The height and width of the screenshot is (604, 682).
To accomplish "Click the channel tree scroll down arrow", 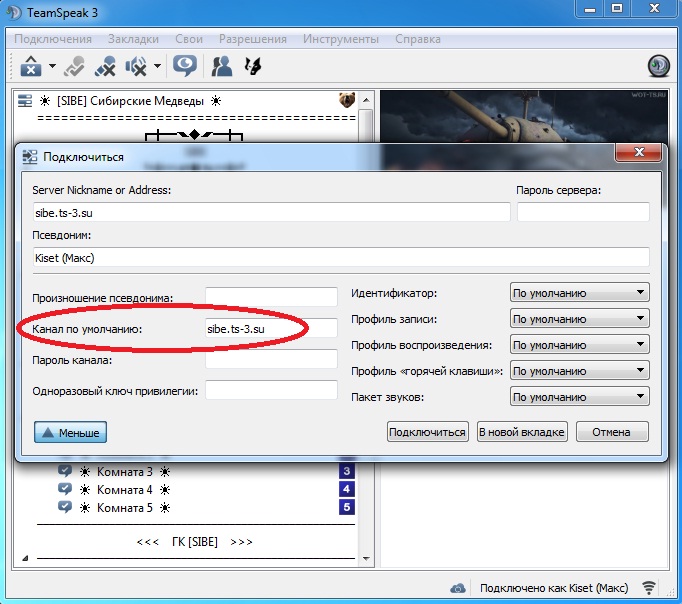I will (x=366, y=558).
